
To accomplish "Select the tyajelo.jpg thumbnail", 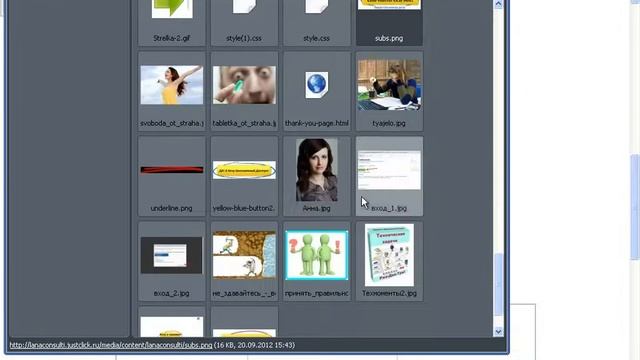I will (x=389, y=85).
